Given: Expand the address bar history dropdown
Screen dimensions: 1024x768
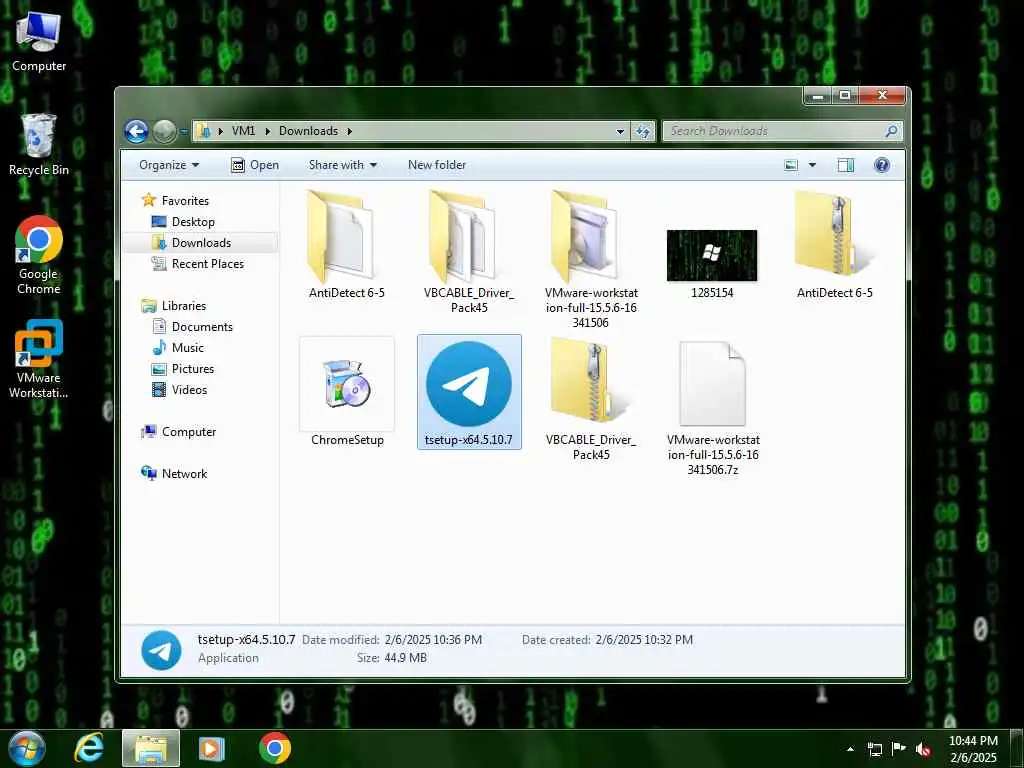Looking at the screenshot, I should click(x=620, y=131).
